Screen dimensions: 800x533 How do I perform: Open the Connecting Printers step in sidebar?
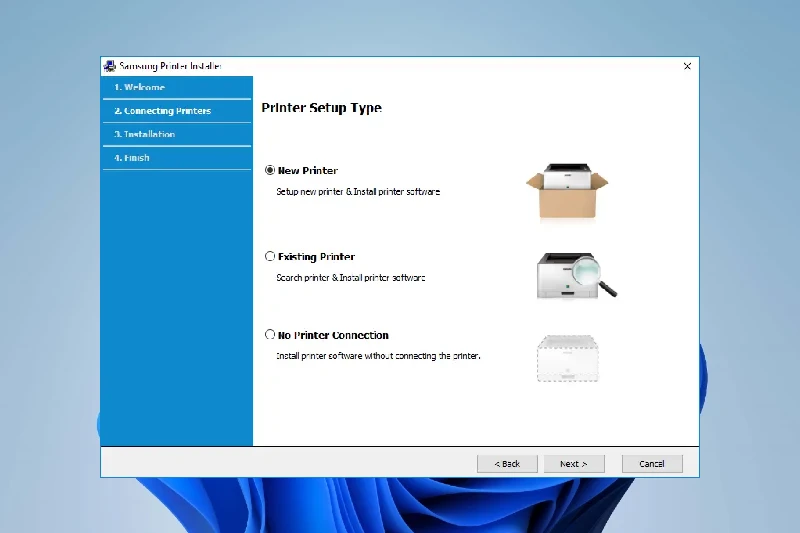162,111
